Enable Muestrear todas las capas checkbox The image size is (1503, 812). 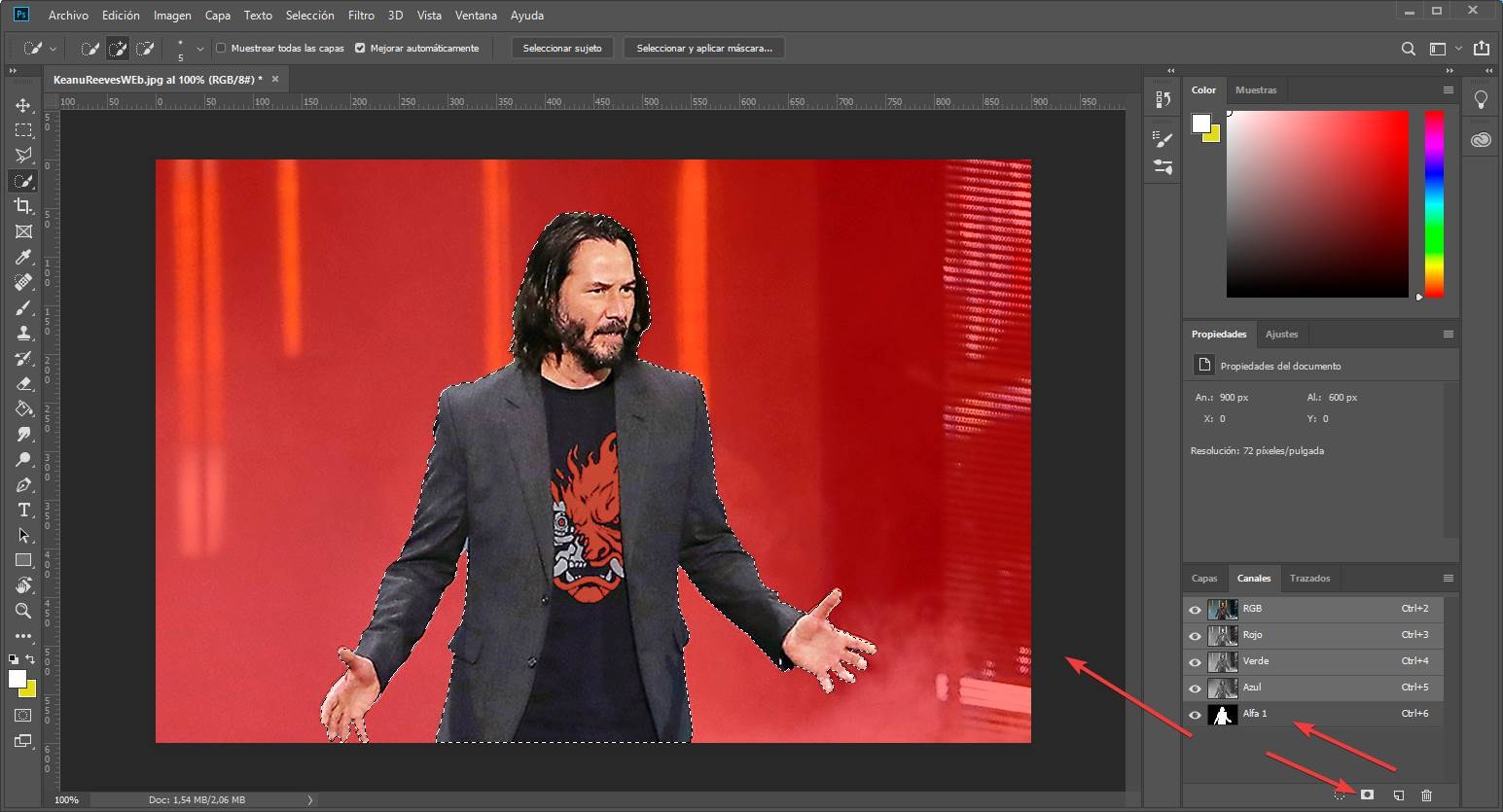221,48
